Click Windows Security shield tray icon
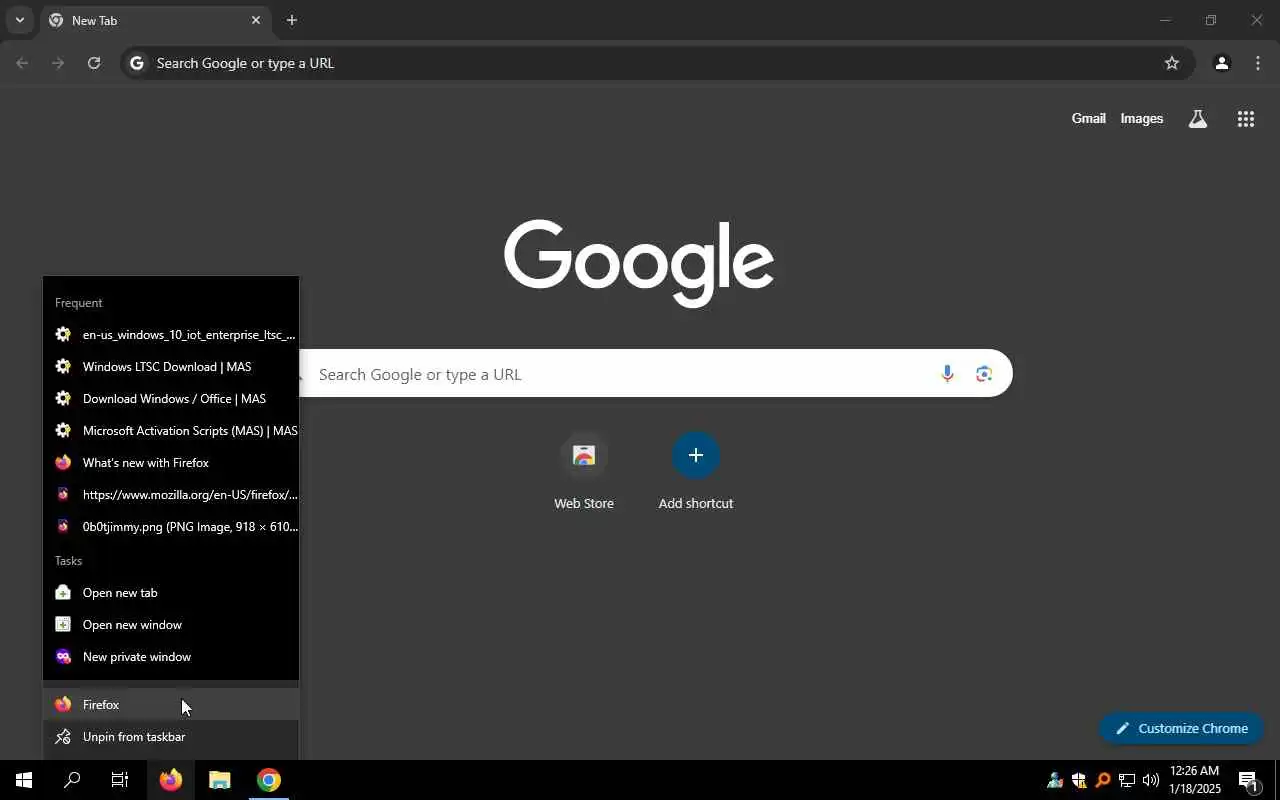Screen dimensions: 1280x800 click(1079, 780)
